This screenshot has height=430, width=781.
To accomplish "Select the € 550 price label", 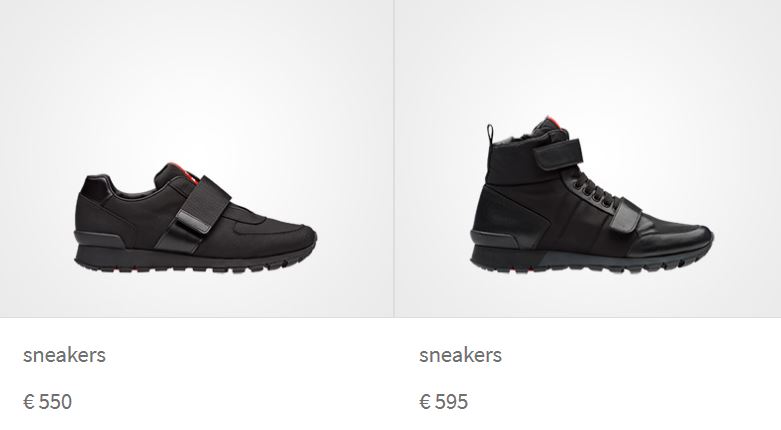I will click(47, 402).
